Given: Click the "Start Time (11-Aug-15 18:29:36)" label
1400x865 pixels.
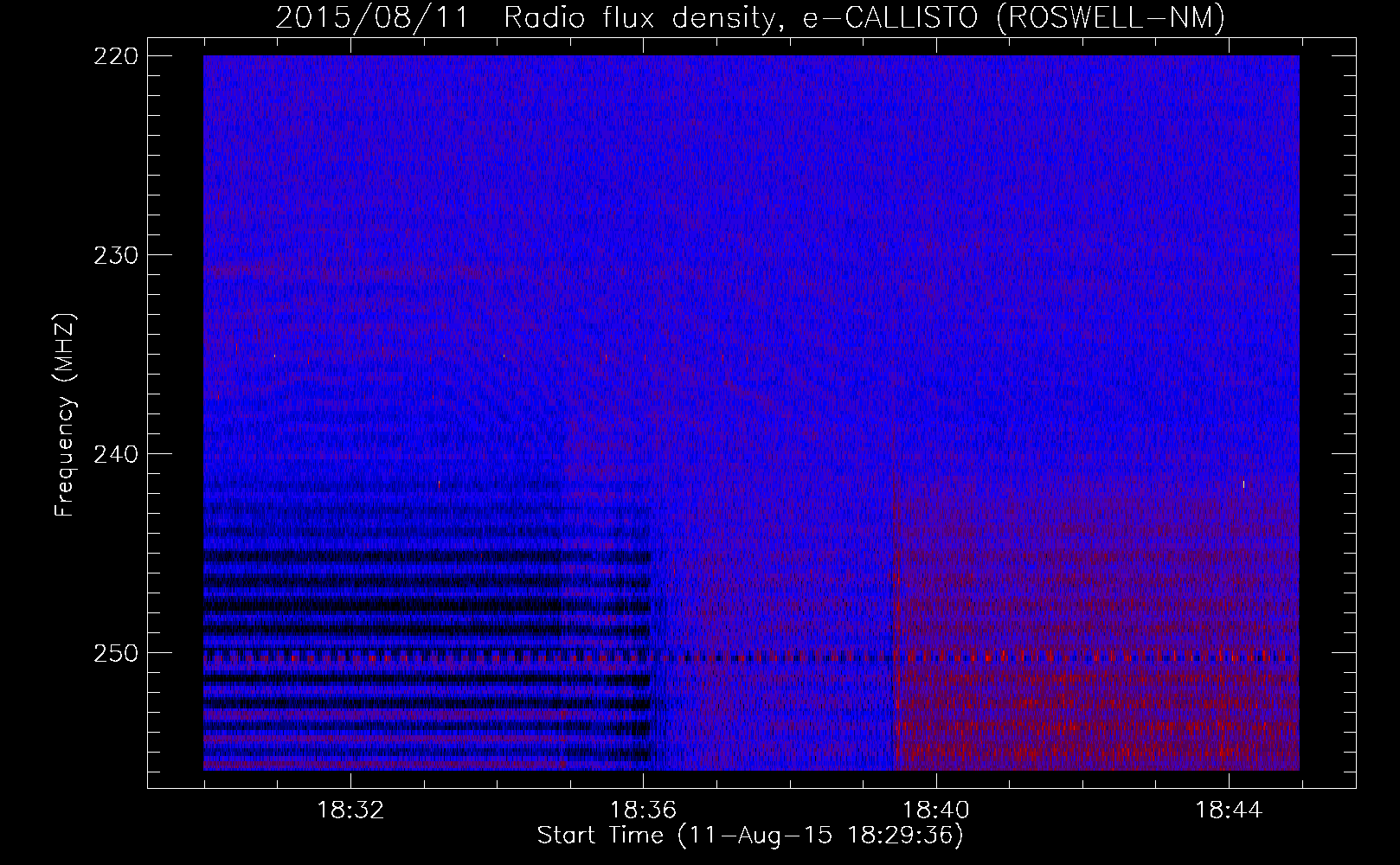Looking at the screenshot, I should click(x=750, y=836).
